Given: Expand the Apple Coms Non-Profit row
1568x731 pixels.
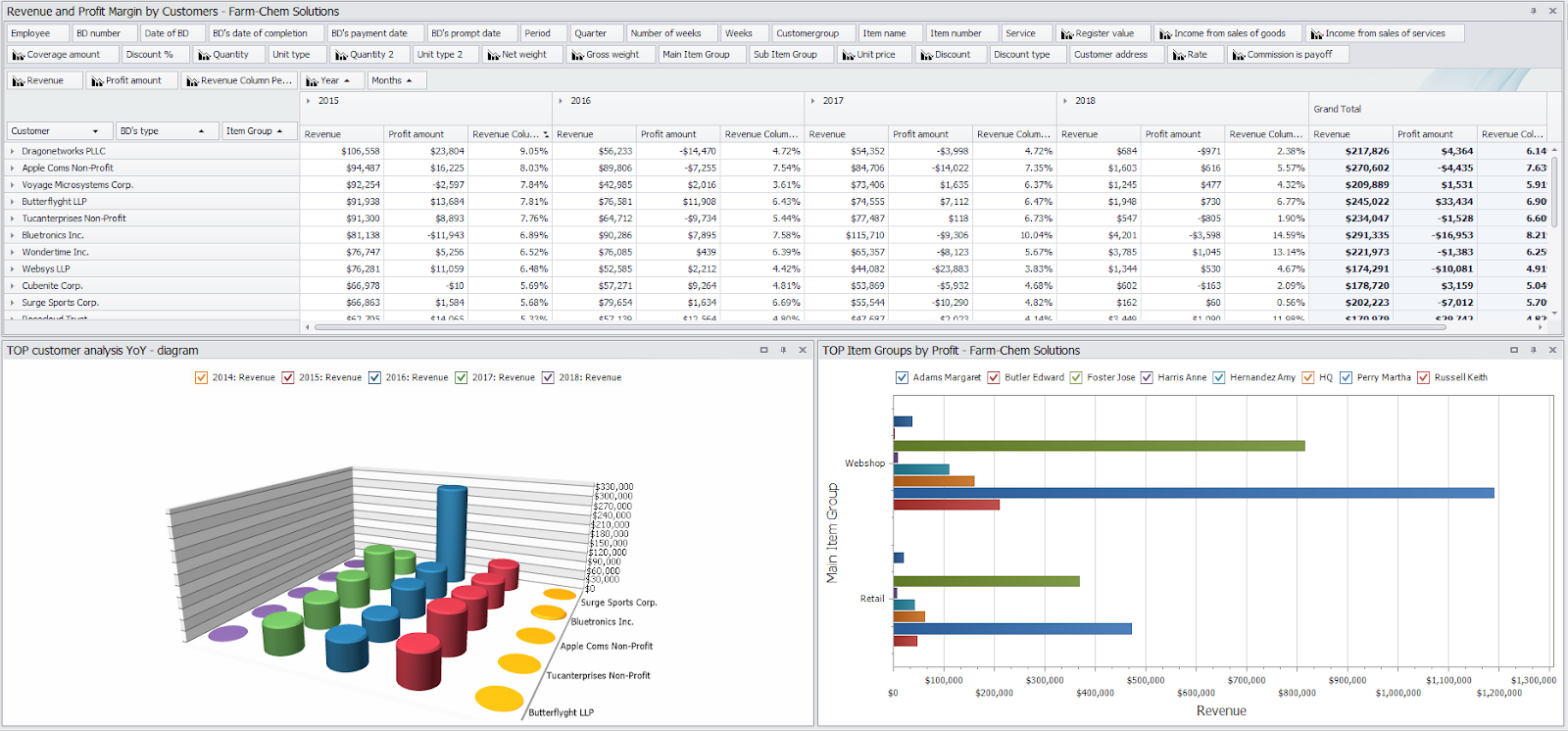Looking at the screenshot, I should click(13, 168).
